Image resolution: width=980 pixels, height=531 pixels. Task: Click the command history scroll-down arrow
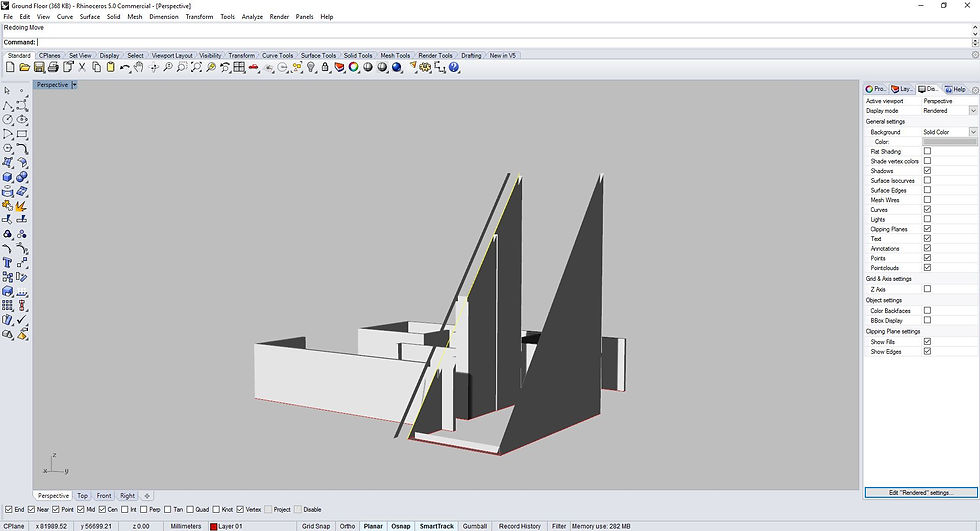pos(975,34)
